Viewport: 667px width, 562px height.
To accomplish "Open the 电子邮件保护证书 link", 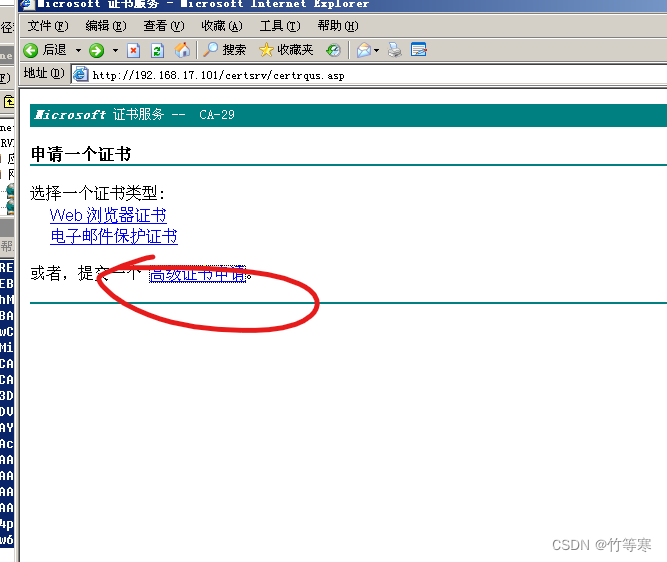I will [114, 236].
